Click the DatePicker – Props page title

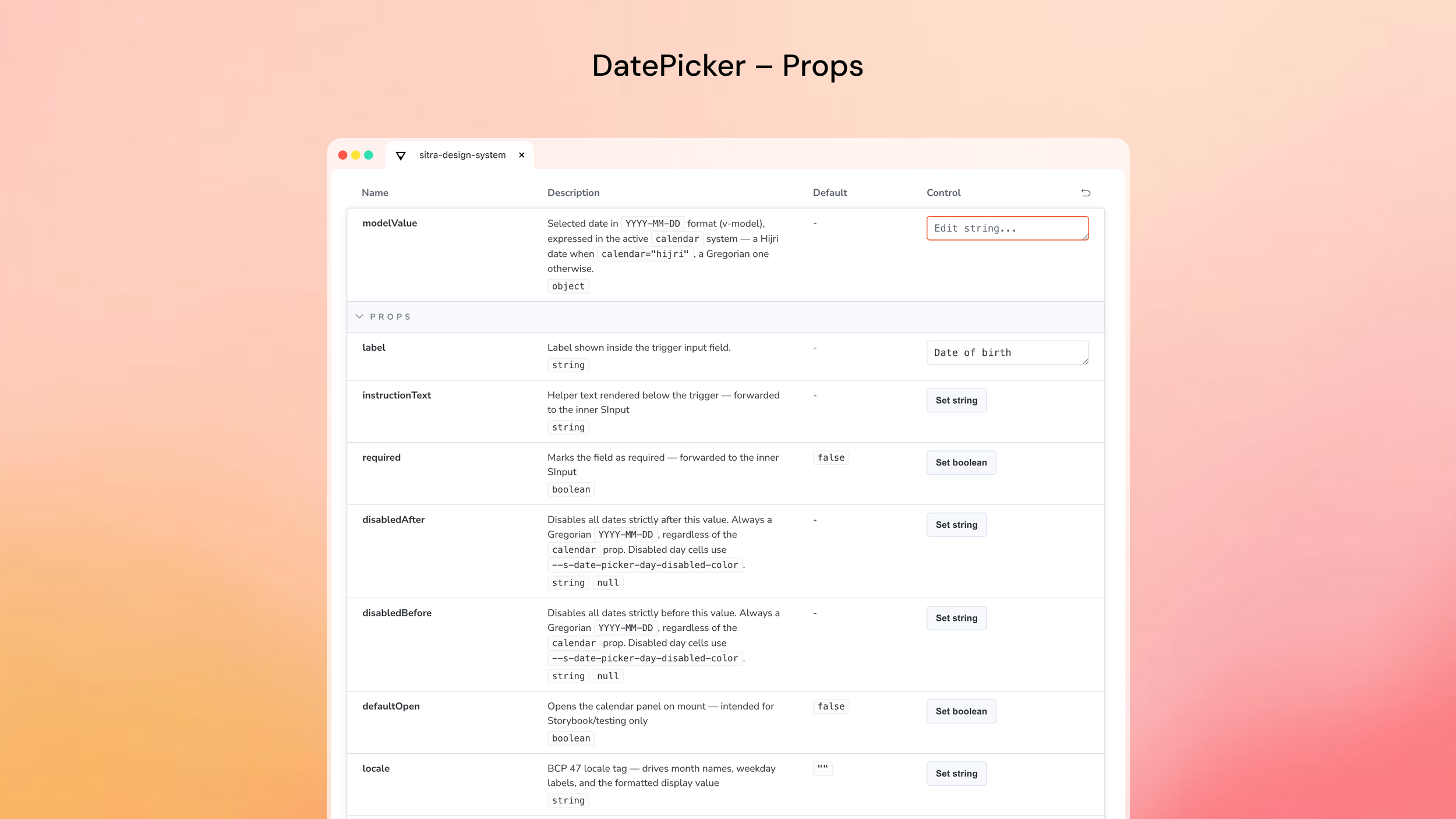pos(727,65)
